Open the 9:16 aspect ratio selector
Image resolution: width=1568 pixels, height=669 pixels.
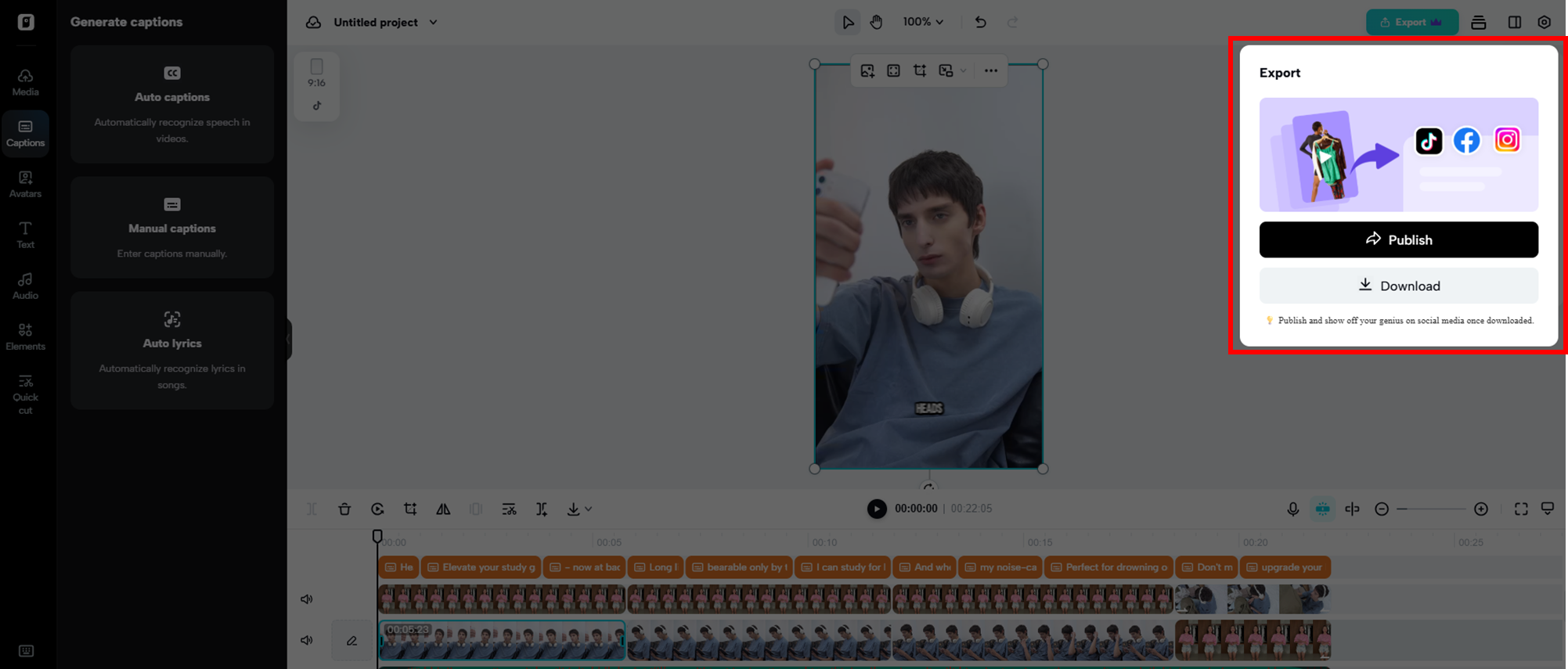click(316, 73)
